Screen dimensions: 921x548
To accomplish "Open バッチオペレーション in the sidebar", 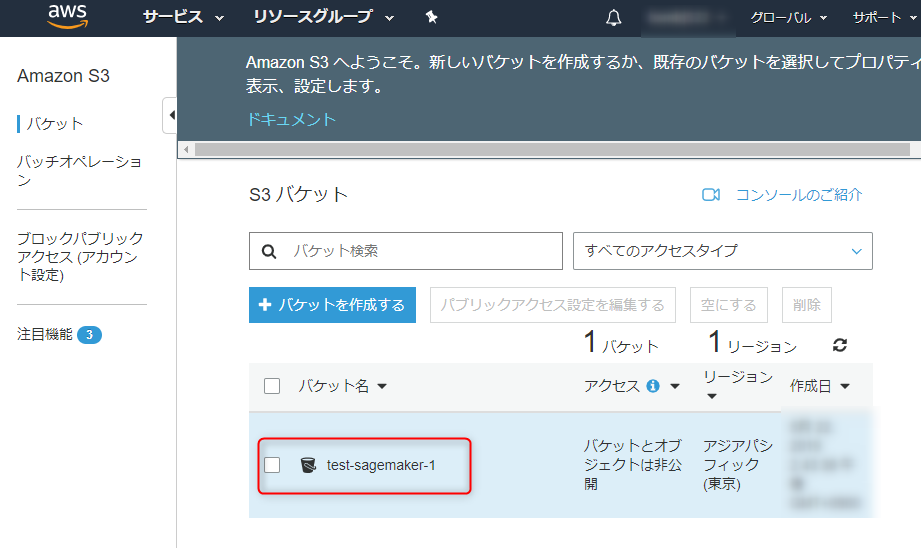I will 79,170.
